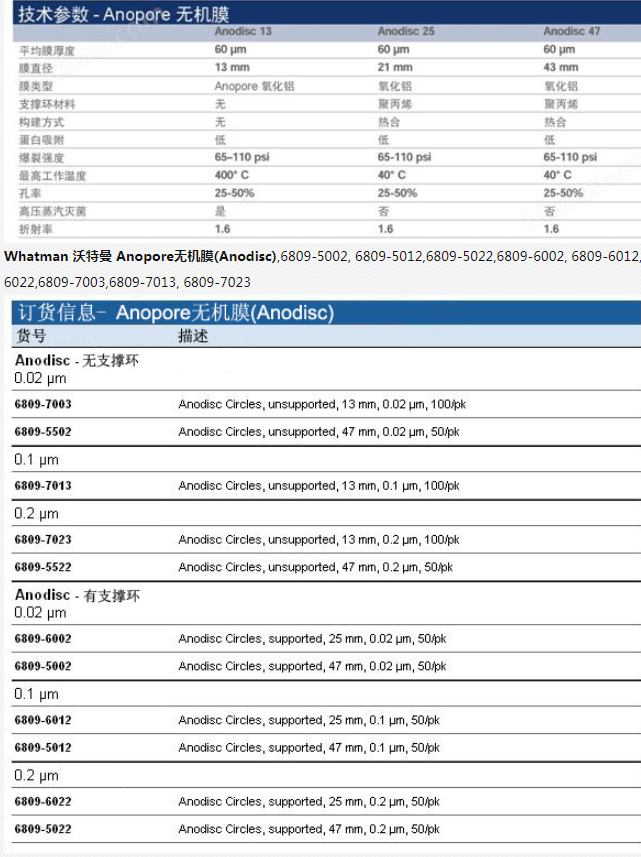Screen dimensions: 641x857
Task: Click the 13 mm diameter value
Action: pos(232,67)
